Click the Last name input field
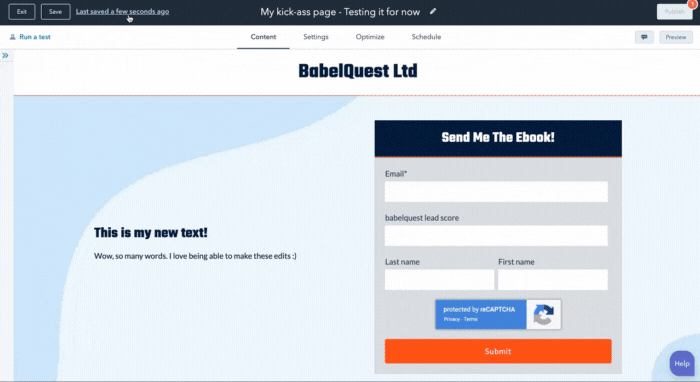 click(x=439, y=279)
